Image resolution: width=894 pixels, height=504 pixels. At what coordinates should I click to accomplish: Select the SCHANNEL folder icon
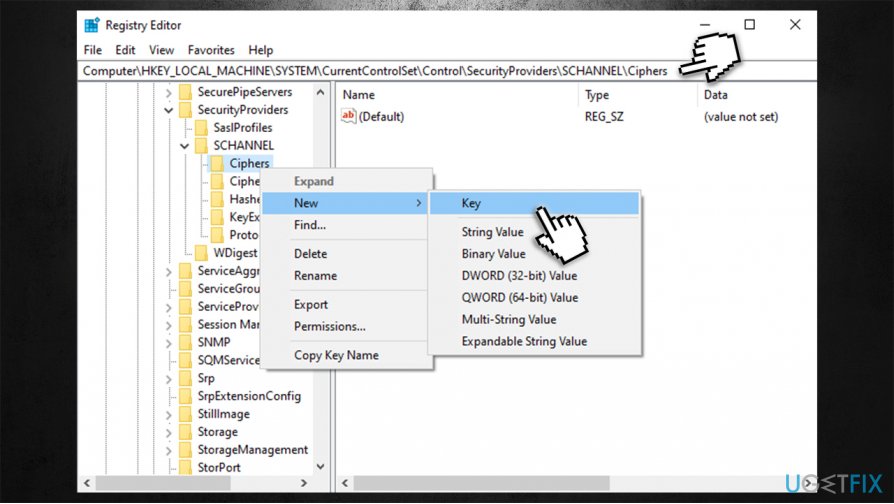pos(201,145)
